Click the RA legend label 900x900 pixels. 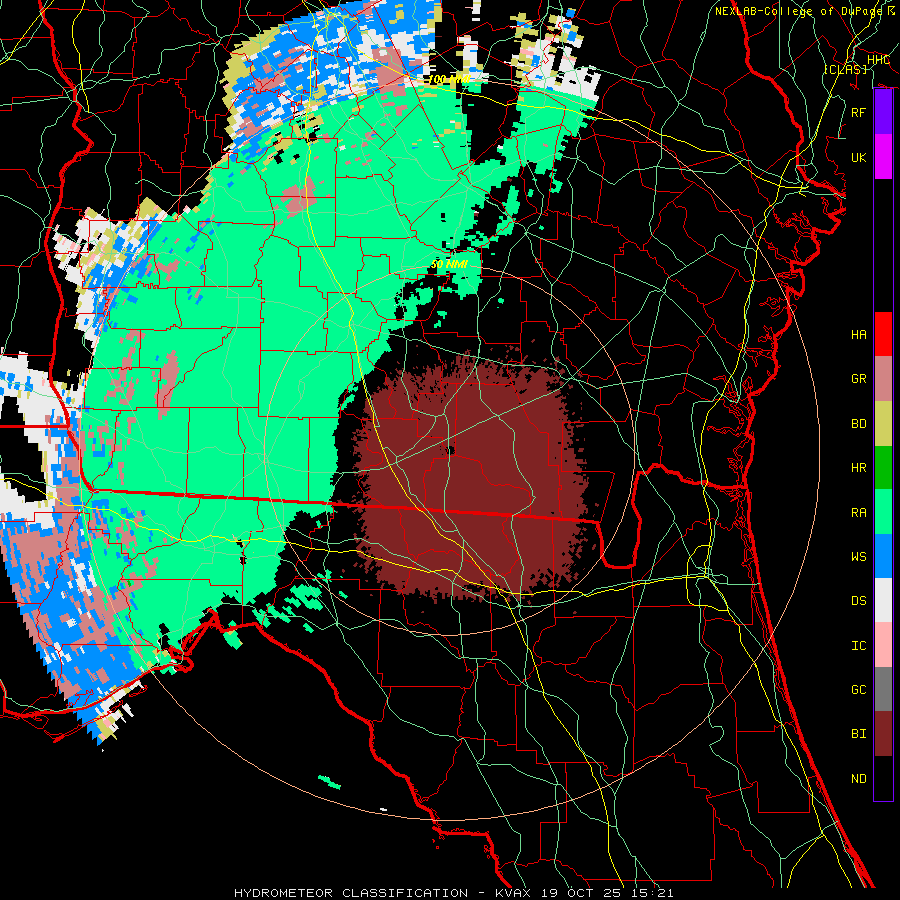[859, 512]
